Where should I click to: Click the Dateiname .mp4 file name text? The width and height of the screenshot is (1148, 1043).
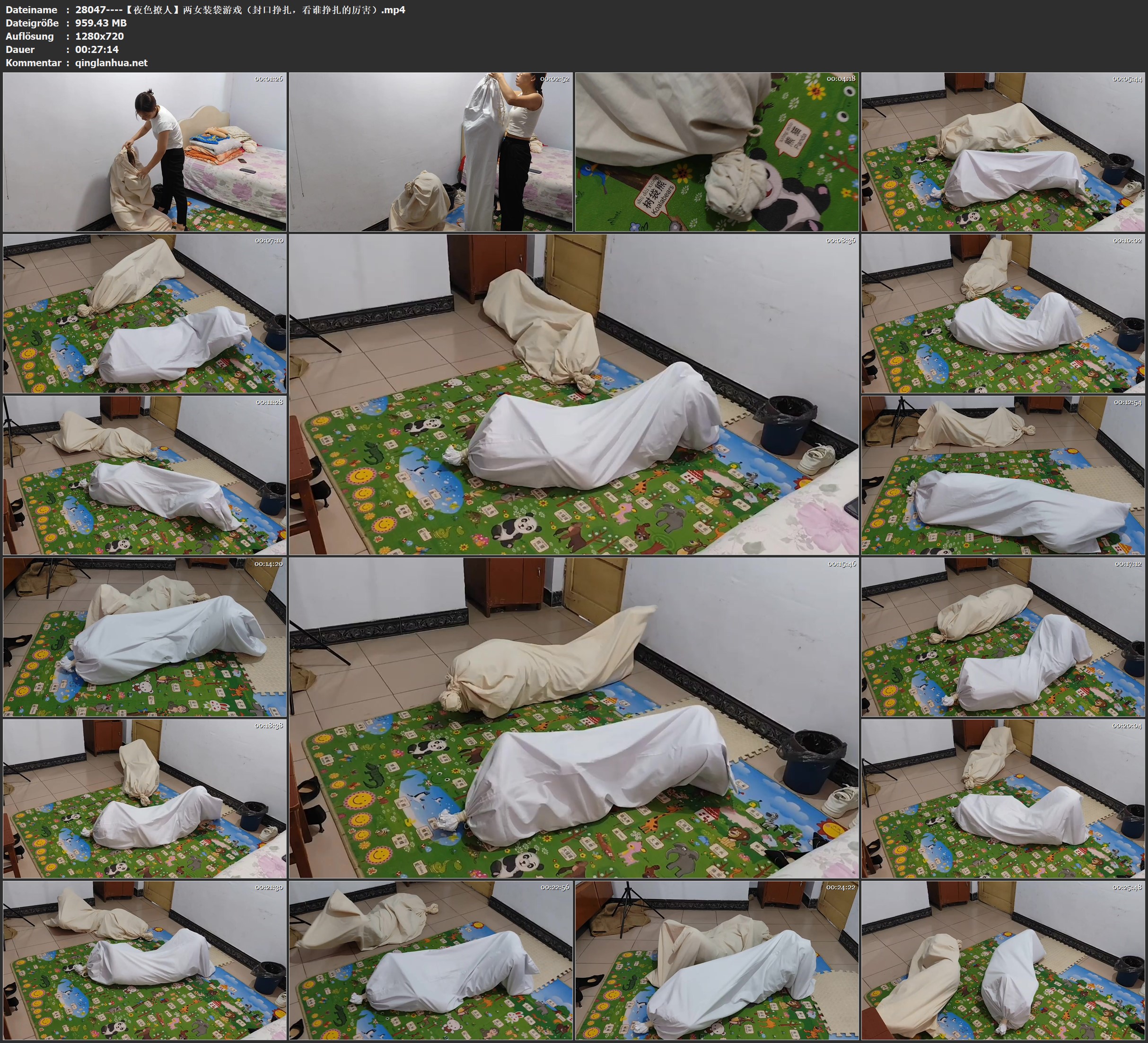coord(240,9)
